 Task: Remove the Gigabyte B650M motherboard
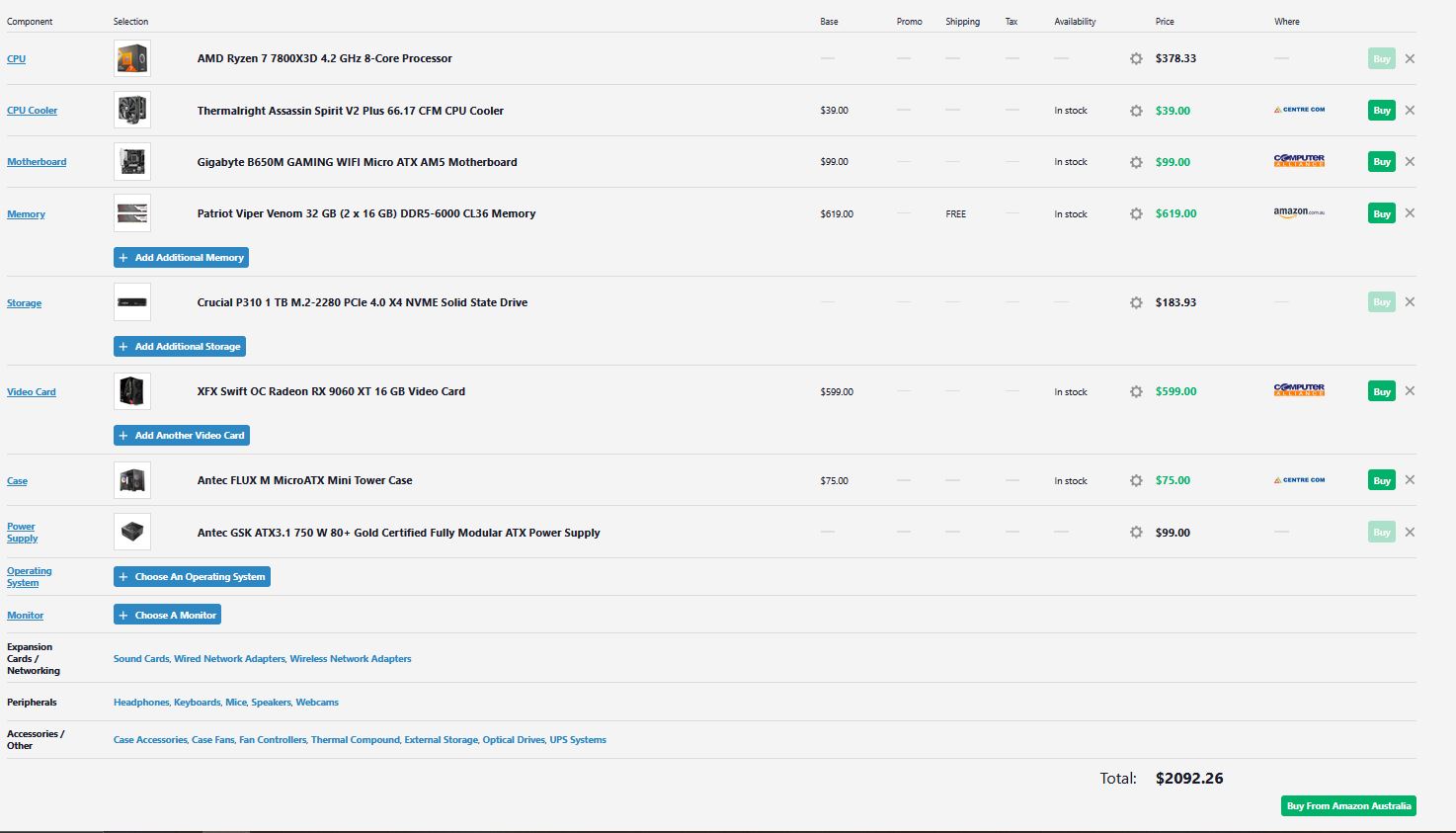(x=1410, y=161)
